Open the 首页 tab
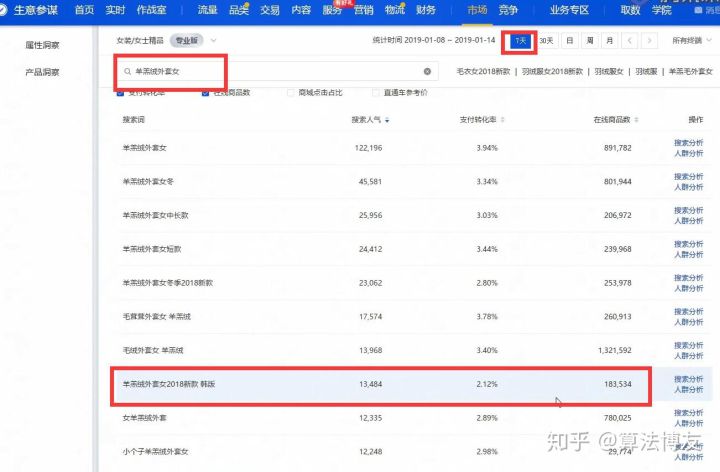This screenshot has width=720, height=472. [84, 10]
